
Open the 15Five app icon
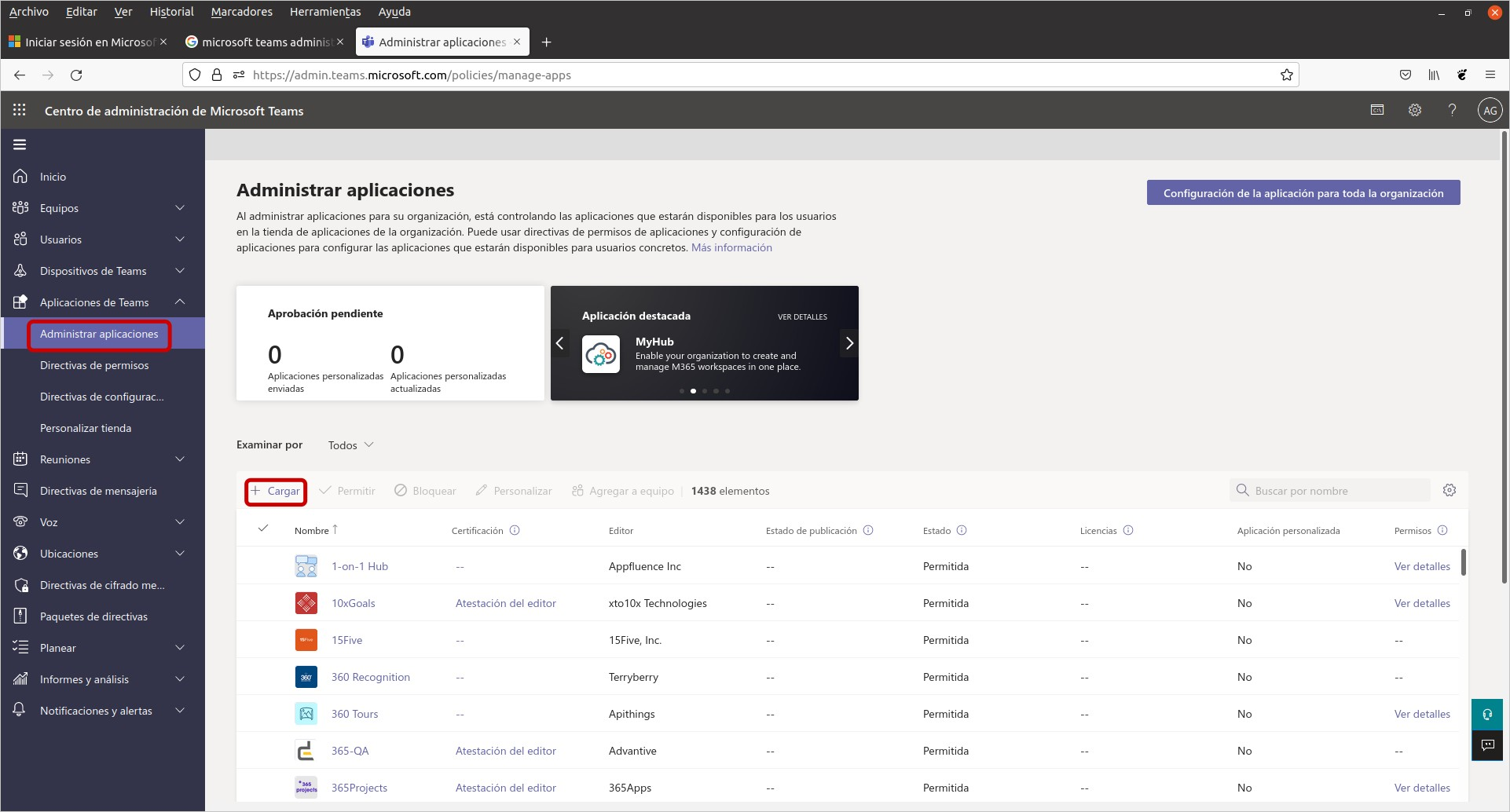click(x=306, y=640)
